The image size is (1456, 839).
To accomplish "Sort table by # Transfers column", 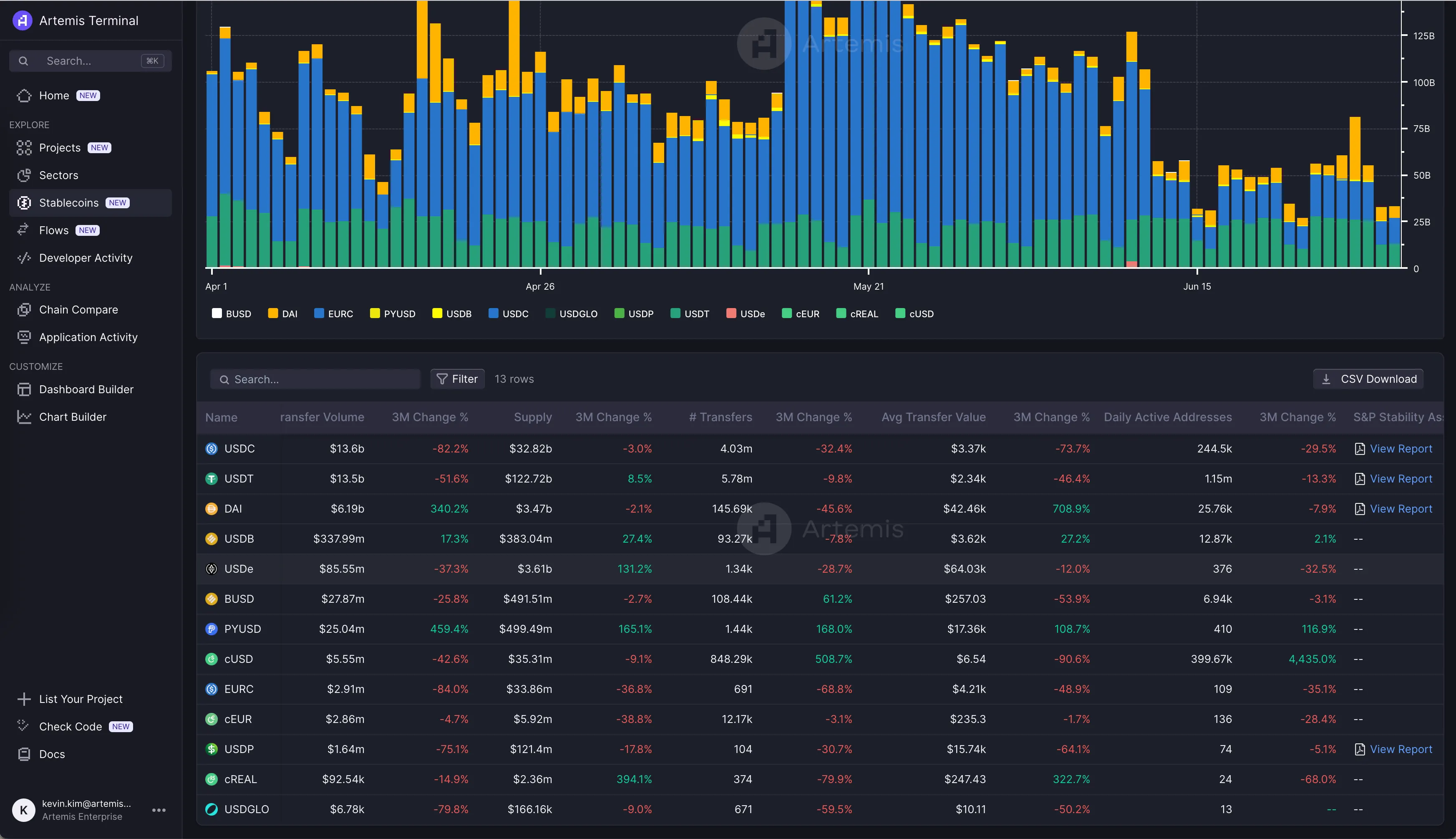I will [720, 417].
